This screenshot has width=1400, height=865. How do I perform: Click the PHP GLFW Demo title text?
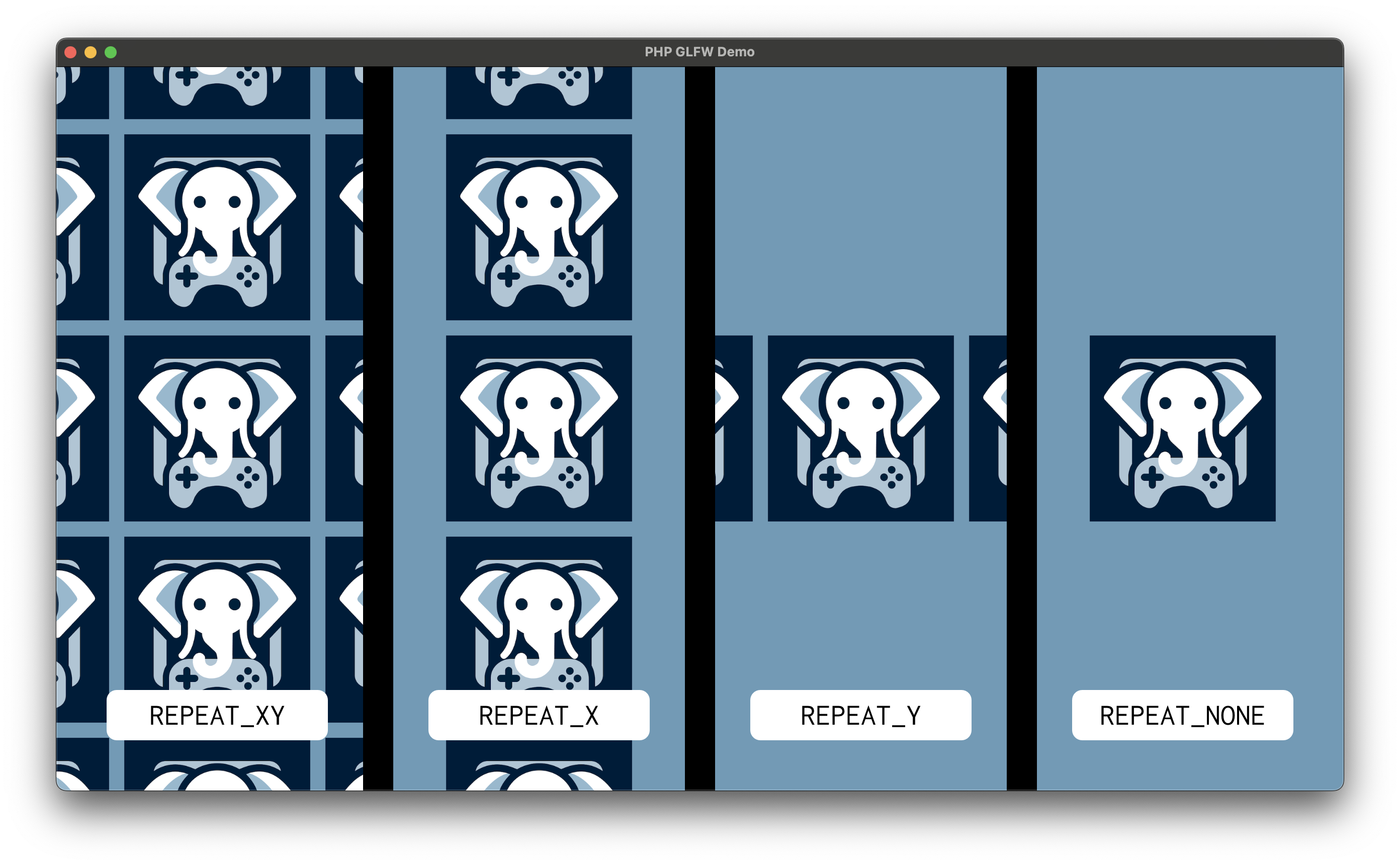point(699,52)
